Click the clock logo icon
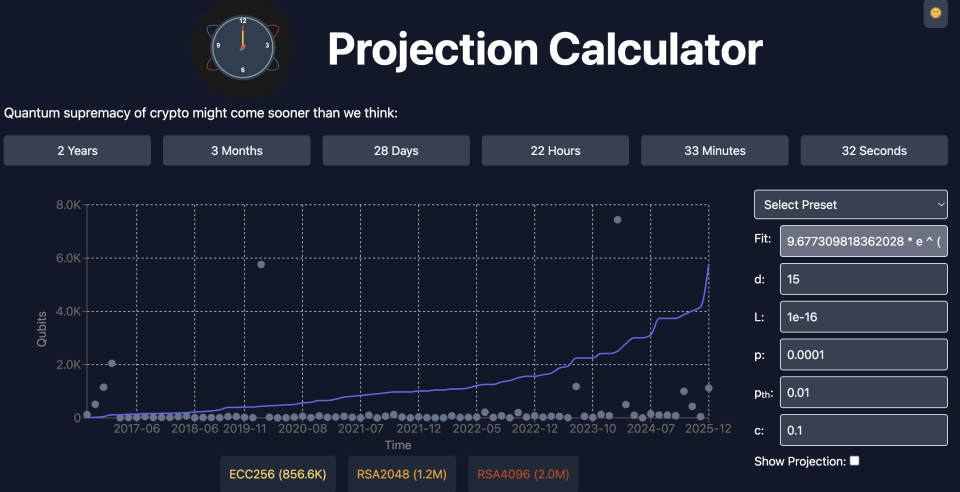 [242, 47]
